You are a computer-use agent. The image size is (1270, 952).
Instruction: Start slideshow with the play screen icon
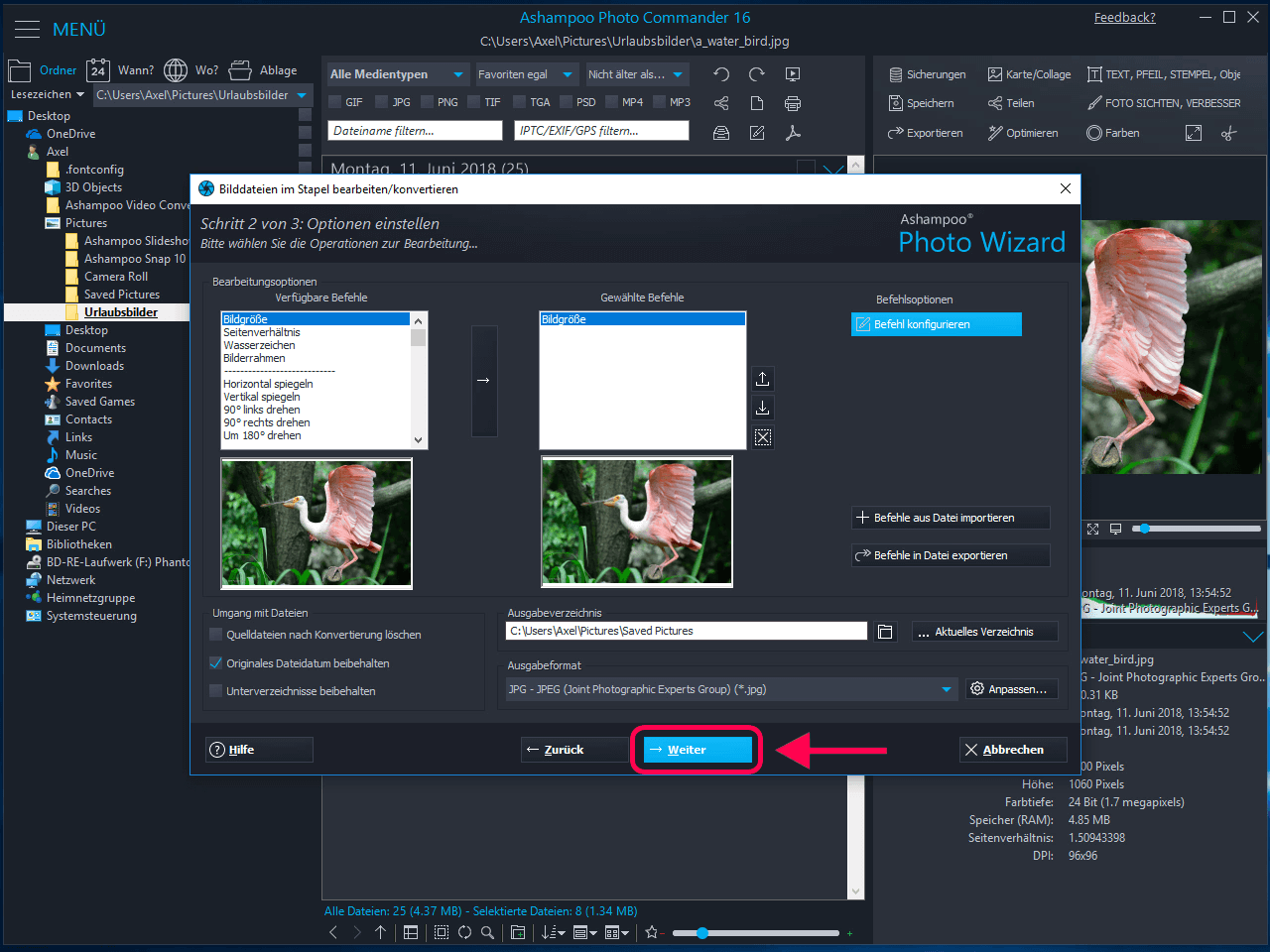click(x=793, y=74)
